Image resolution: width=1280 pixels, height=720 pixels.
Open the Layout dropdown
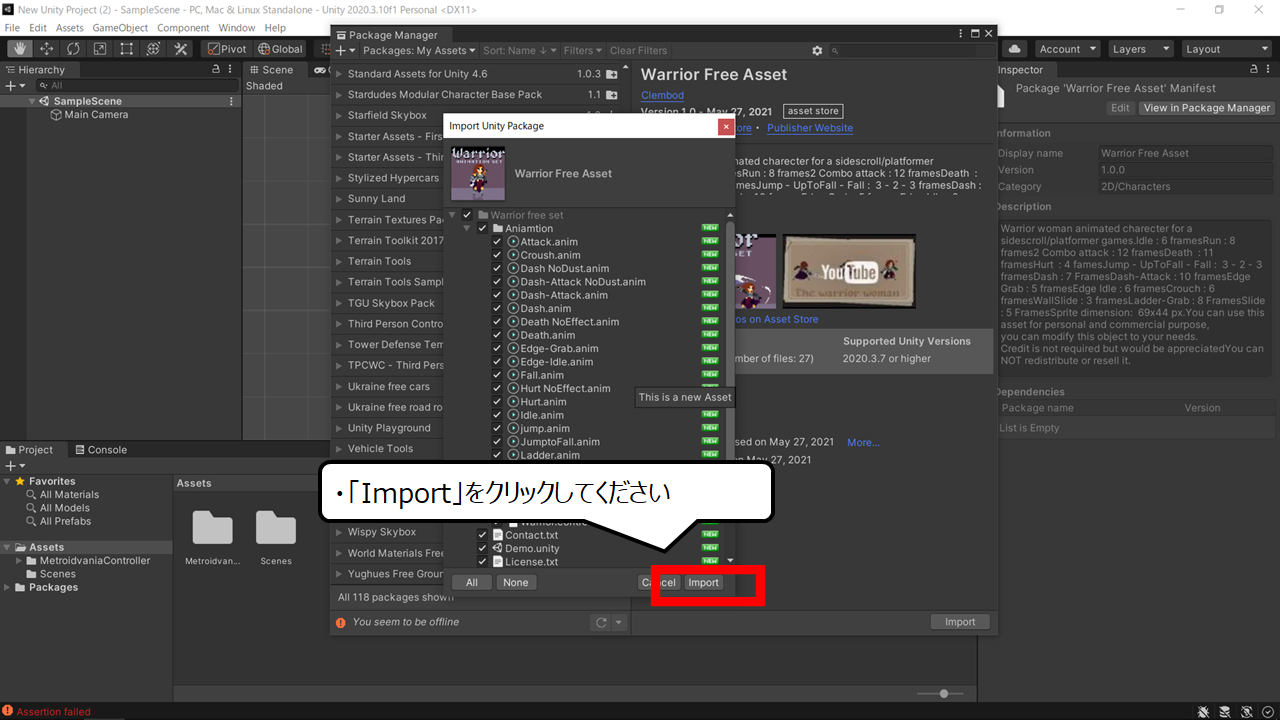[x=1226, y=49]
